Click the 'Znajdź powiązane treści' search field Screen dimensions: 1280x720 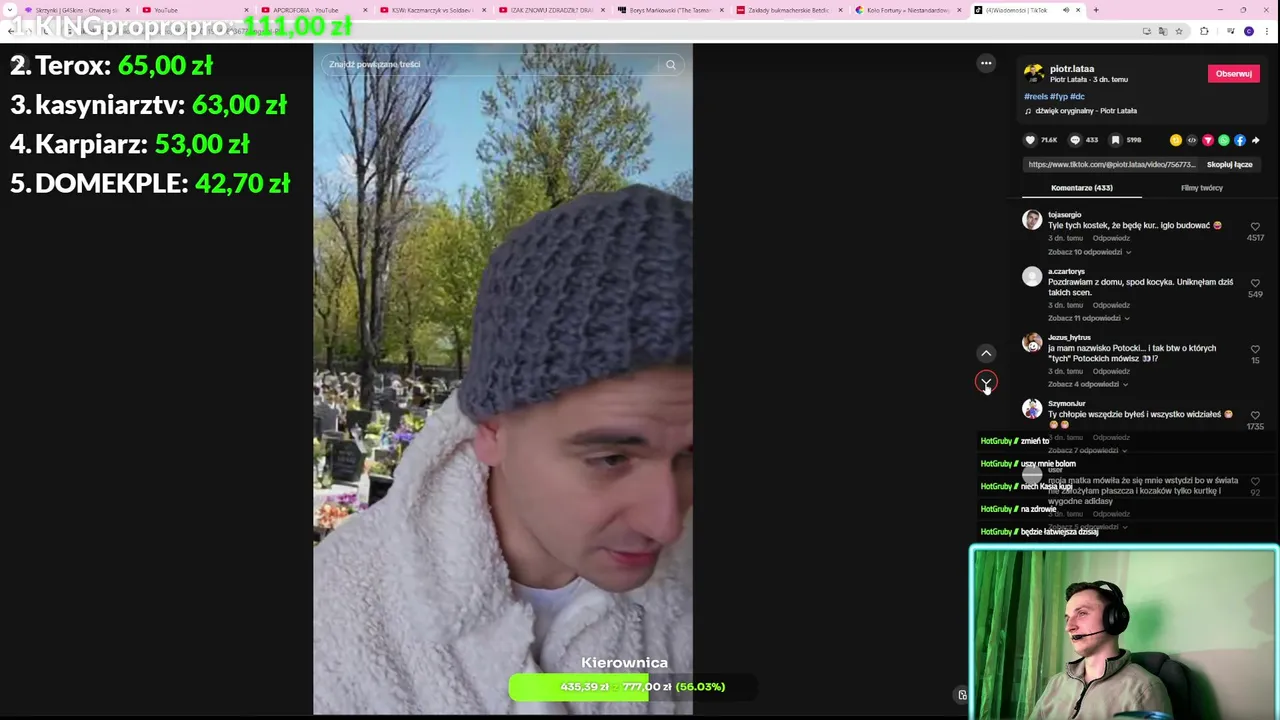pyautogui.click(x=490, y=64)
